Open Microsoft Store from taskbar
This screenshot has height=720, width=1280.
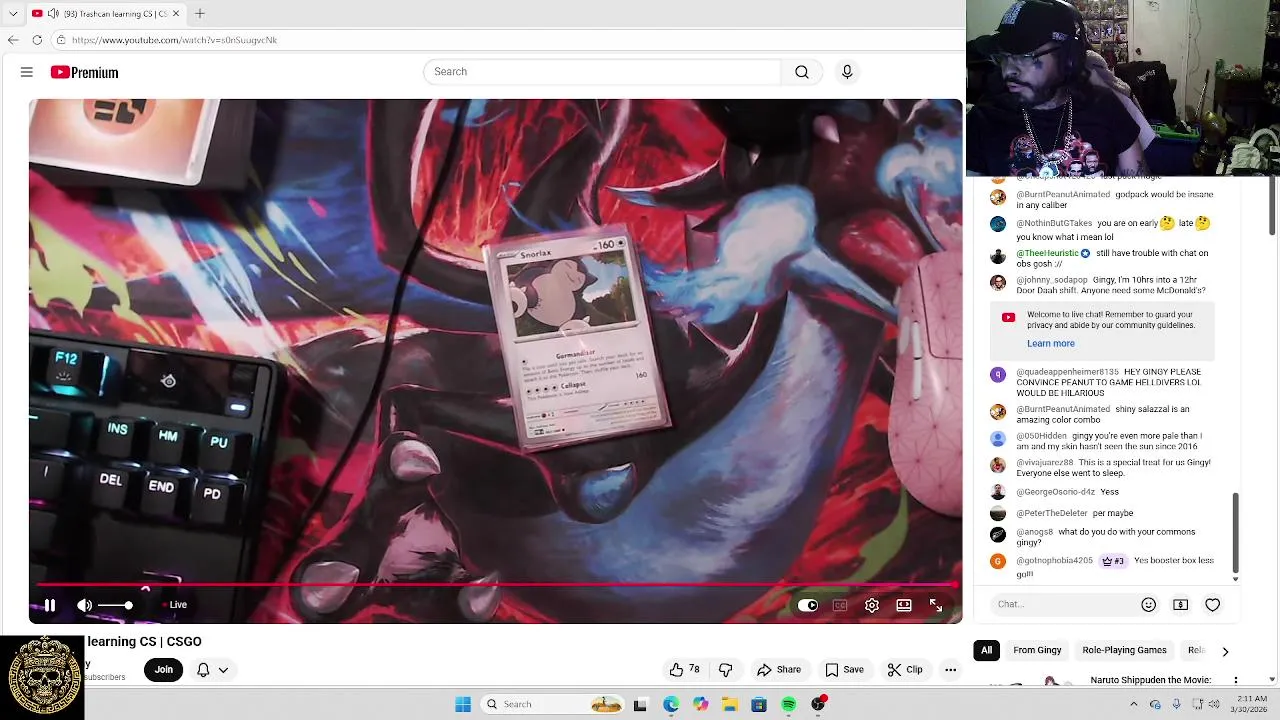pos(759,704)
